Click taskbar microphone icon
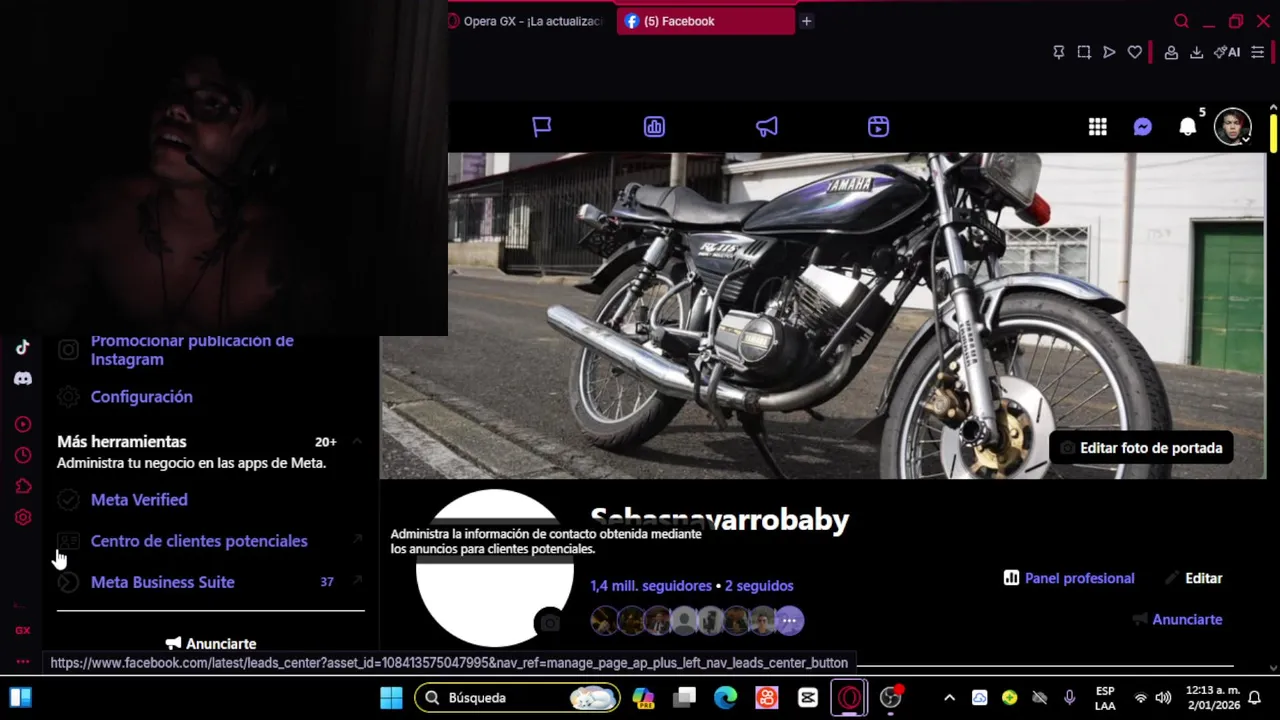Viewport: 1280px width, 720px height. point(1069,698)
